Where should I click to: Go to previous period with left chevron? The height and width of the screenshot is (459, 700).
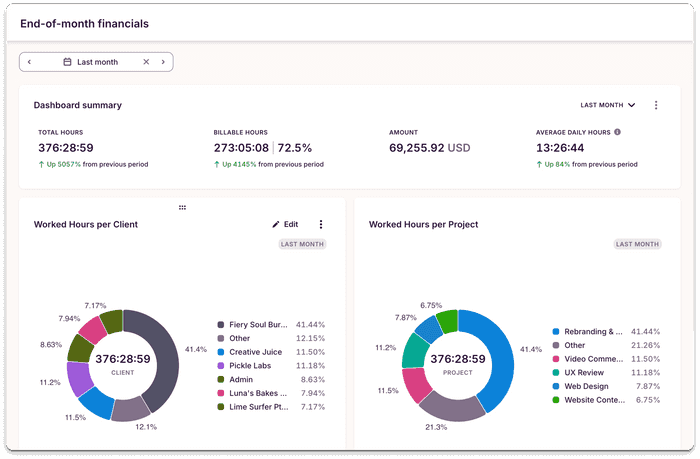coord(29,62)
